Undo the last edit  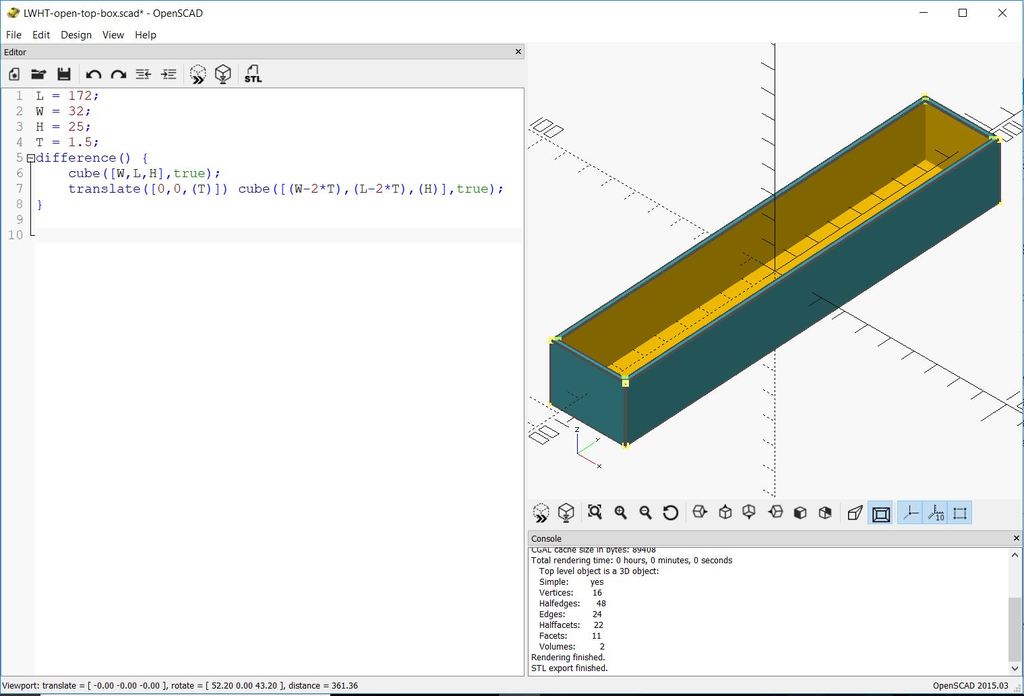(93, 74)
